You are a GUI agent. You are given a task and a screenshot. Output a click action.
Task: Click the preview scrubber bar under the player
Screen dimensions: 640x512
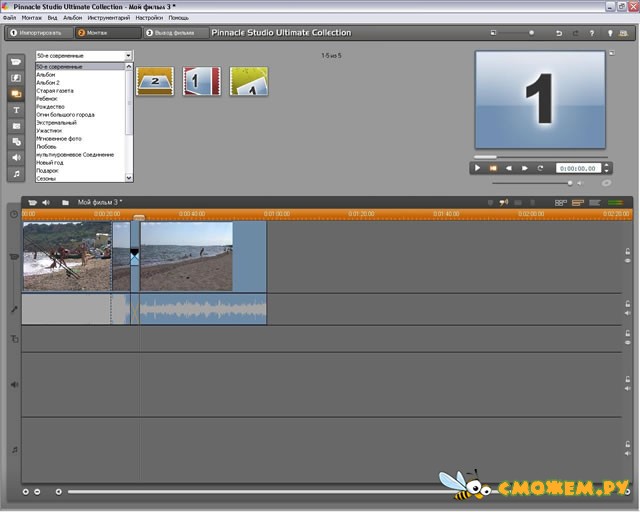[540, 157]
